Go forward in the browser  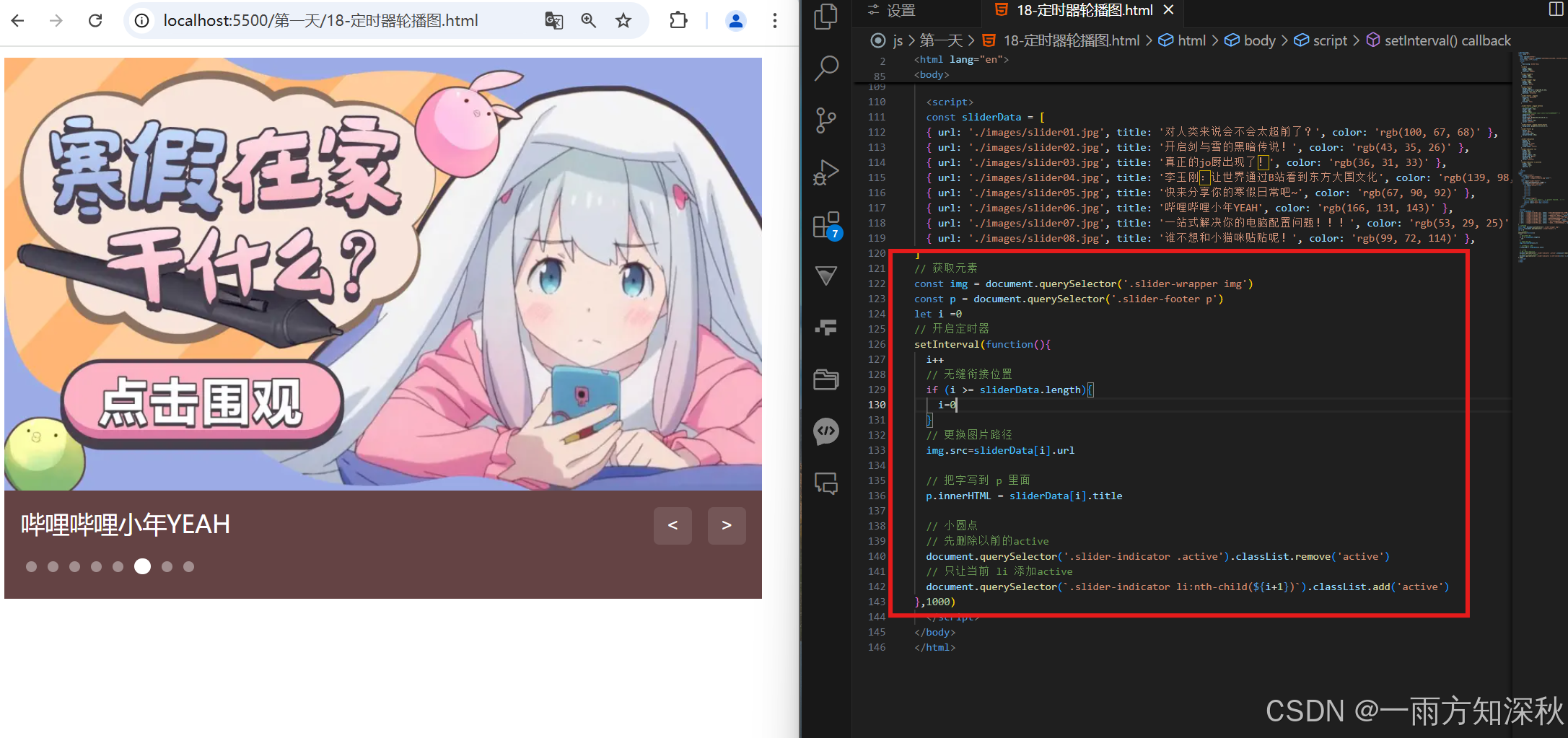point(56,21)
